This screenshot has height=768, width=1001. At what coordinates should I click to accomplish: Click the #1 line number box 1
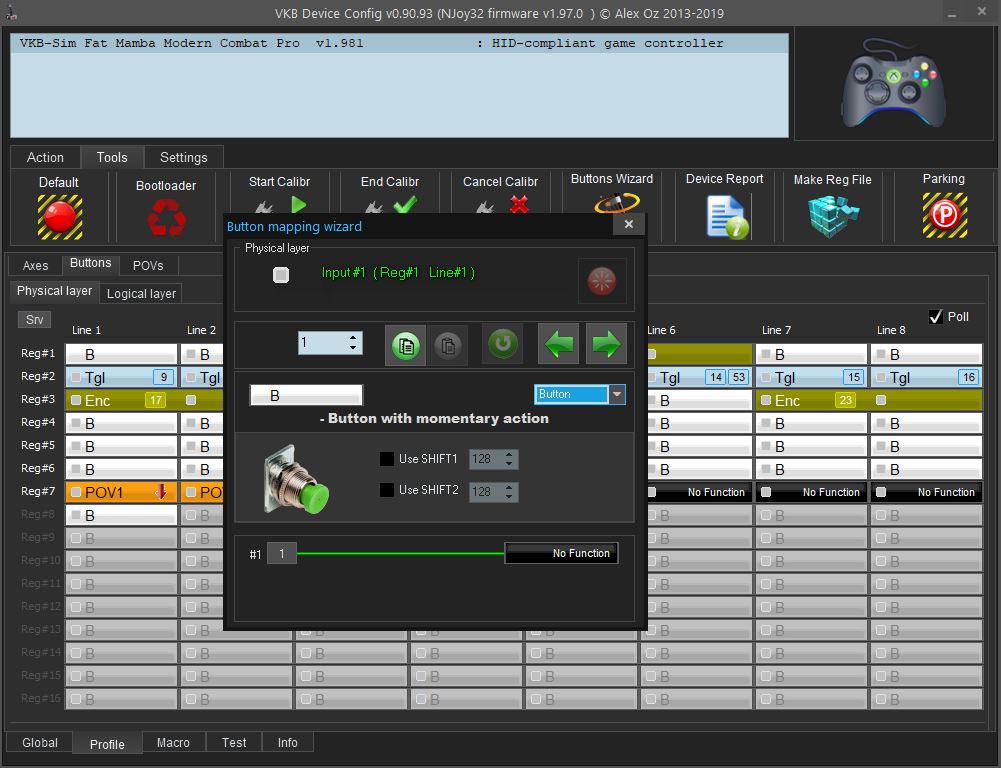[282, 553]
